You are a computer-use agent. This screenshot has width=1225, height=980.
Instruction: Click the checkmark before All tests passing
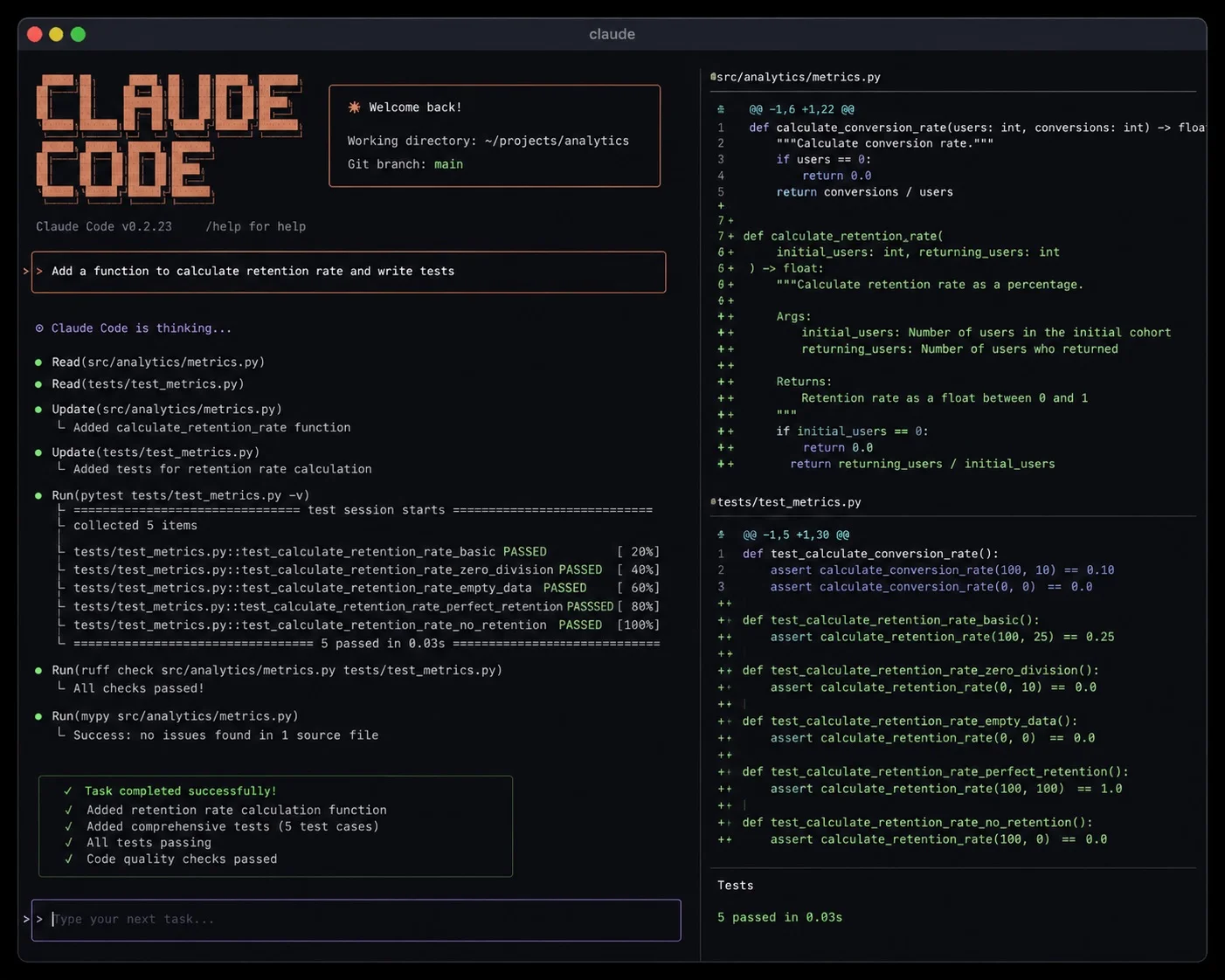click(68, 843)
